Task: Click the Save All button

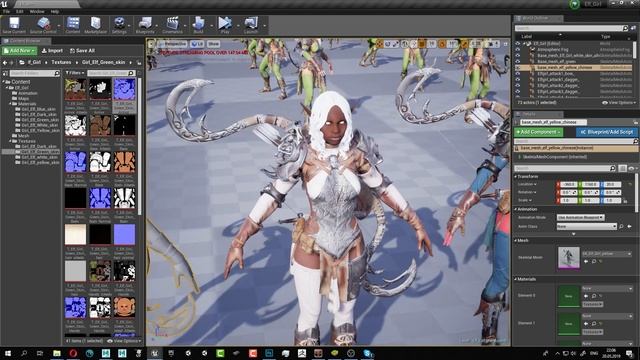Action: [82, 51]
